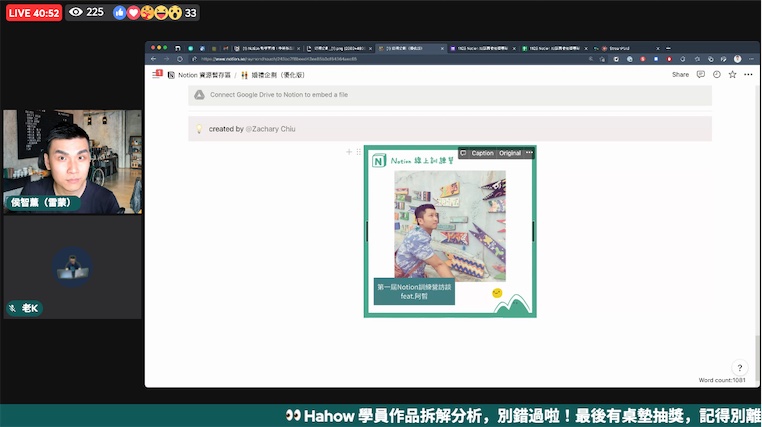Open the page three-dot options menu
Image resolution: width=762 pixels, height=427 pixels.
click(748, 74)
